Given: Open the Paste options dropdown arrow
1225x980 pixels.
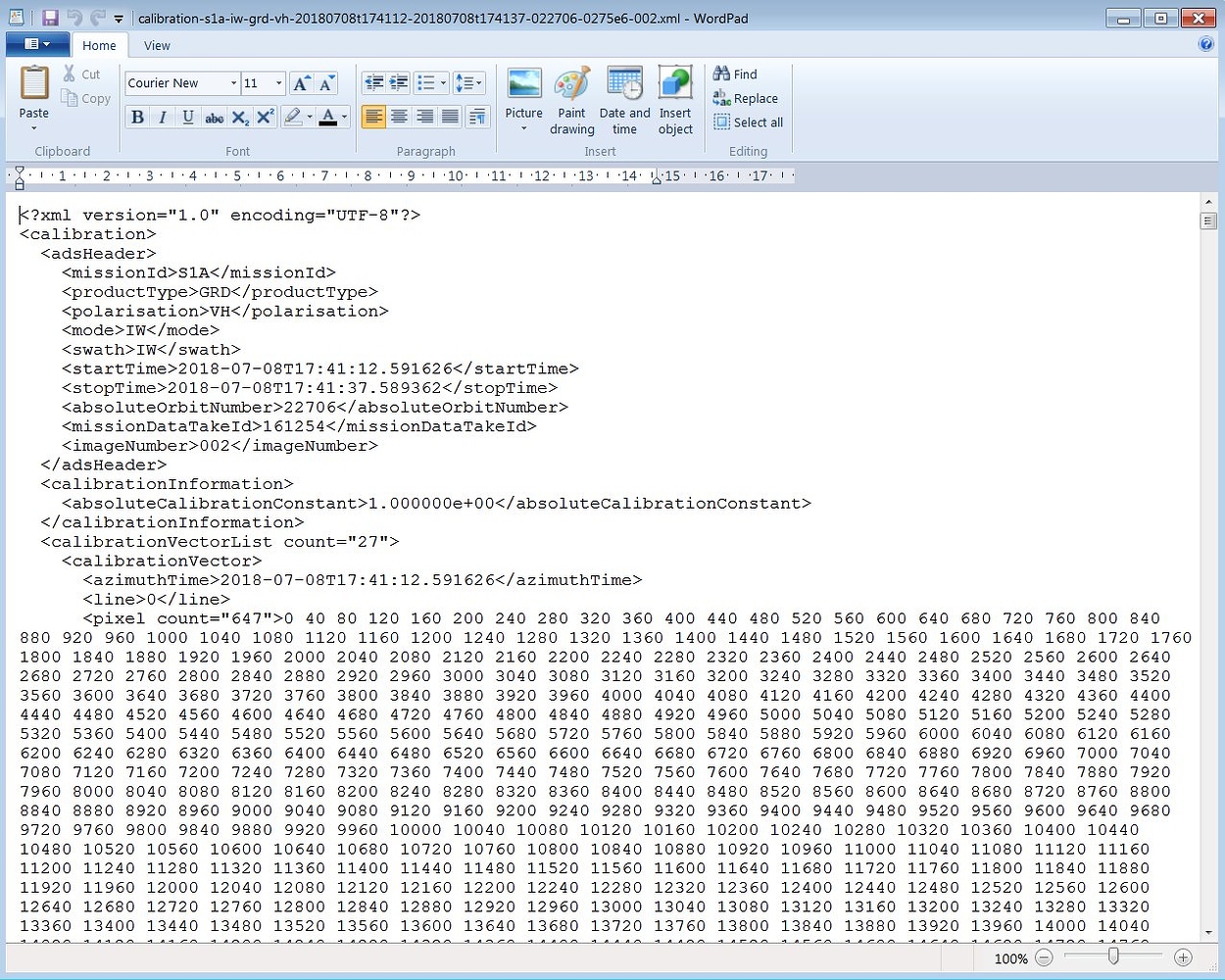Looking at the screenshot, I should (x=34, y=128).
